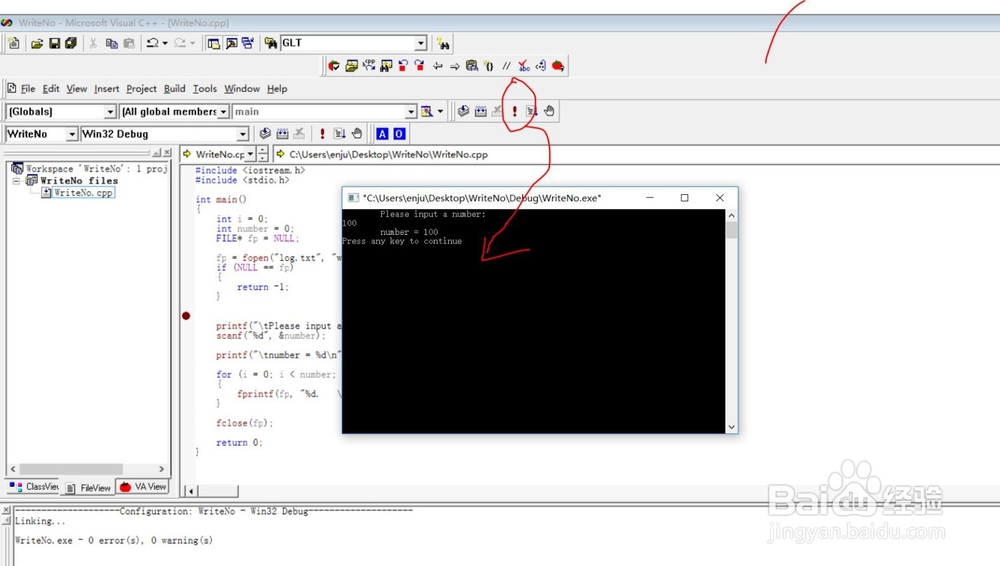Click the Save All icon
1000x566 pixels.
pos(71,43)
